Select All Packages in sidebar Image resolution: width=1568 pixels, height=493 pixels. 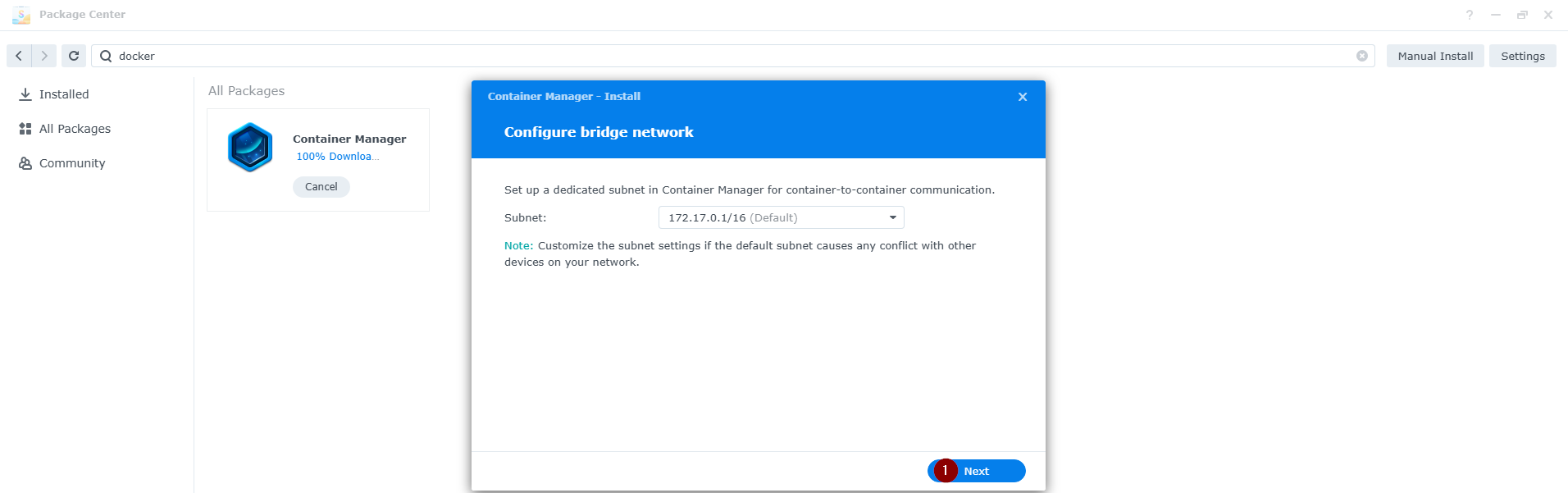[x=75, y=129]
